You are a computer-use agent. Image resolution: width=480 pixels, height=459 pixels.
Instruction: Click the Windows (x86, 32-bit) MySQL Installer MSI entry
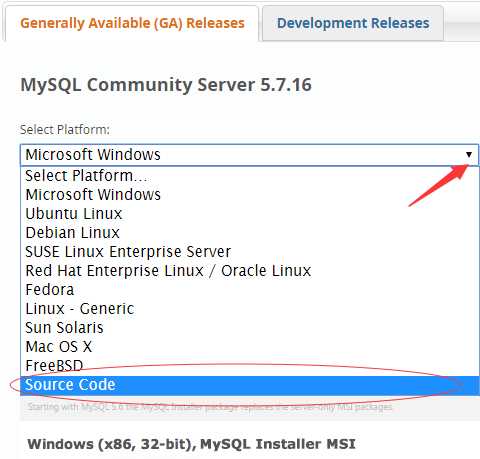click(x=191, y=444)
